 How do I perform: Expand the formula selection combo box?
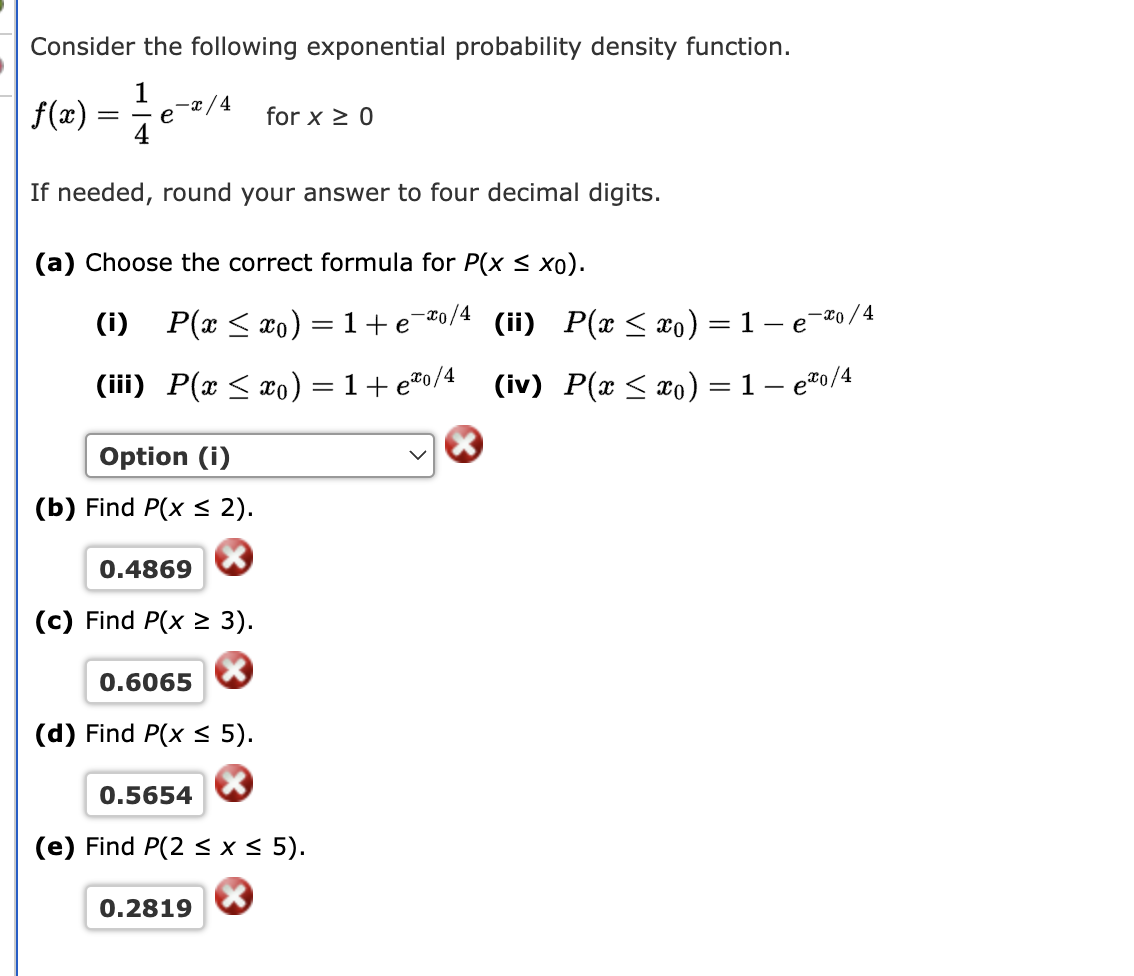[x=259, y=456]
